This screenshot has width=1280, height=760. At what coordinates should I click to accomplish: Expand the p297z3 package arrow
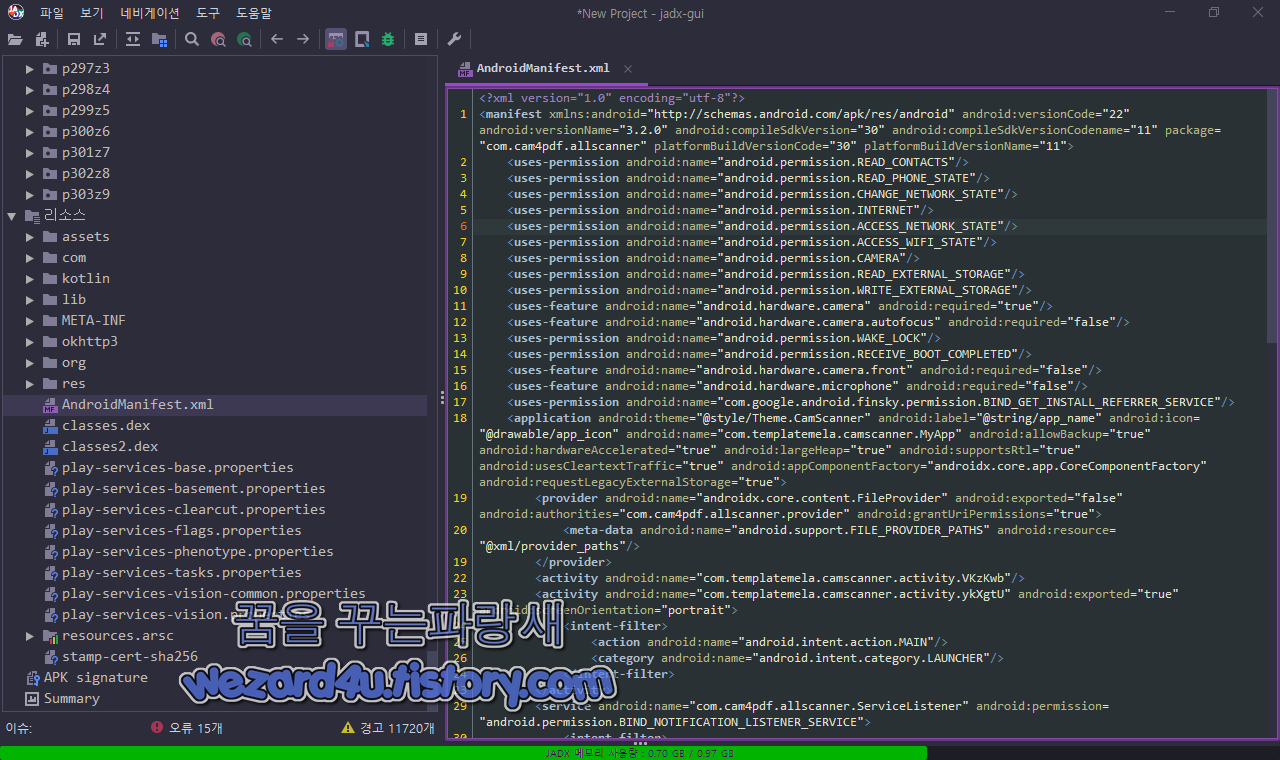coord(31,68)
